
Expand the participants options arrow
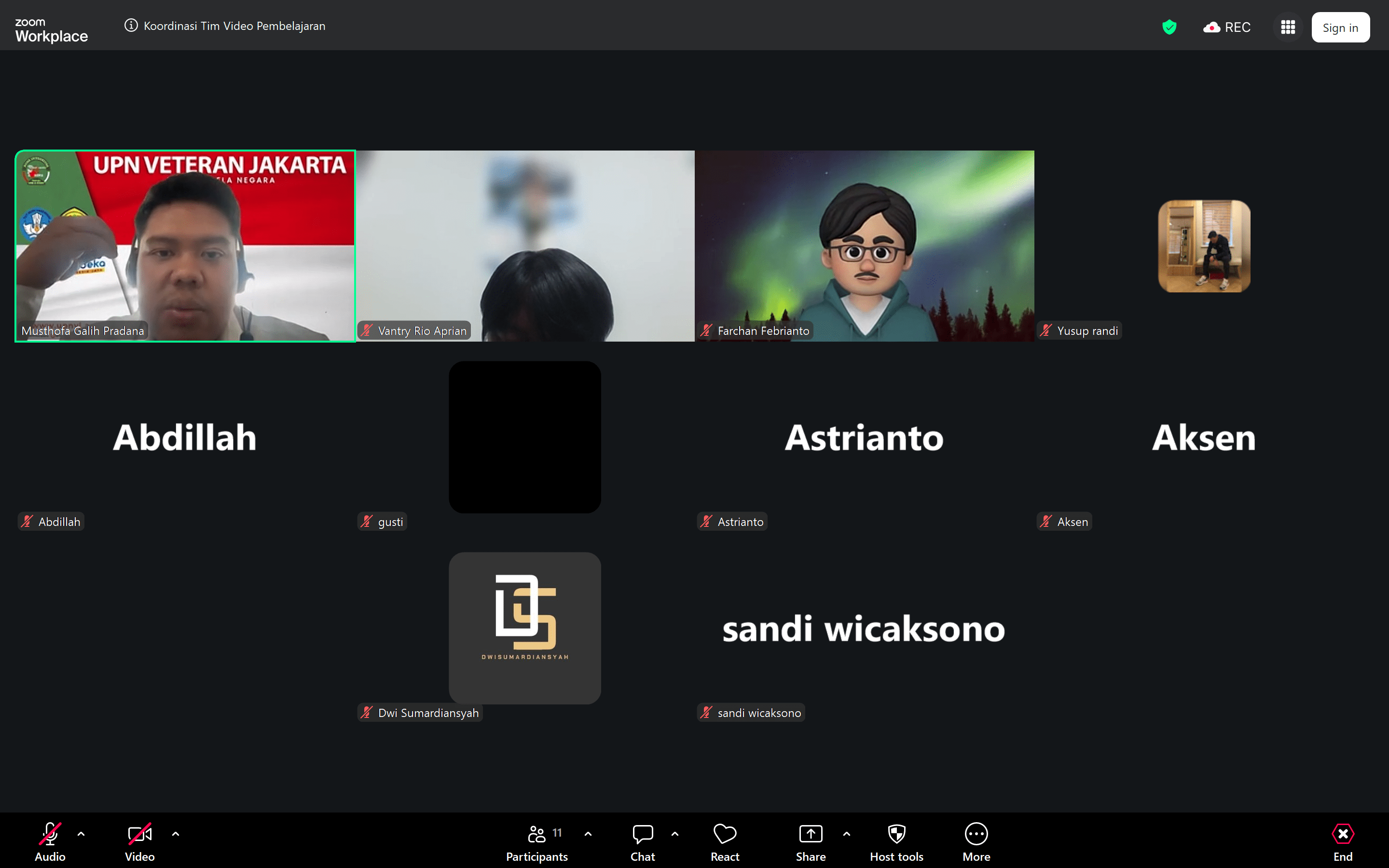click(x=588, y=834)
